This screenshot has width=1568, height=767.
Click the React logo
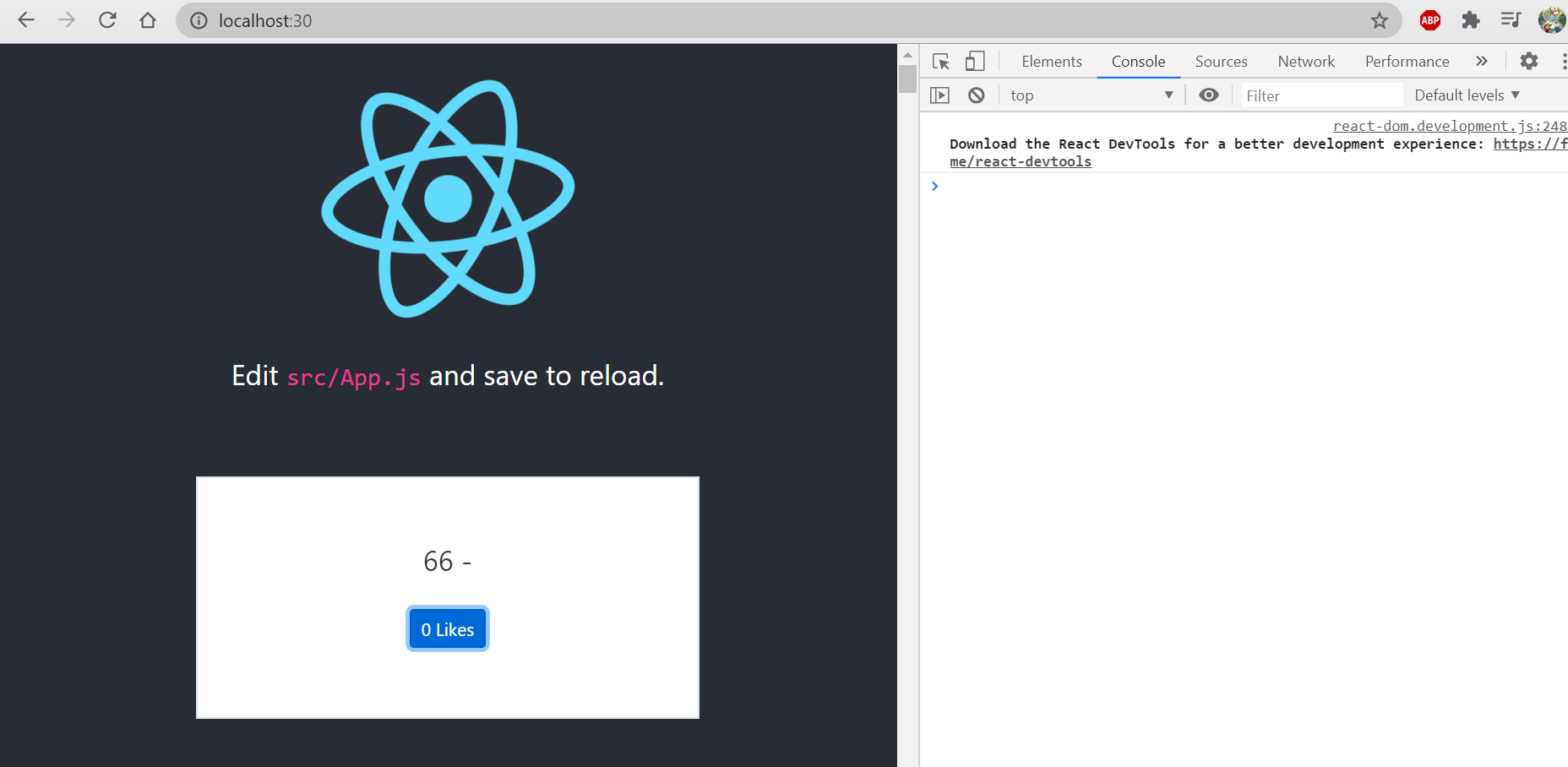448,199
